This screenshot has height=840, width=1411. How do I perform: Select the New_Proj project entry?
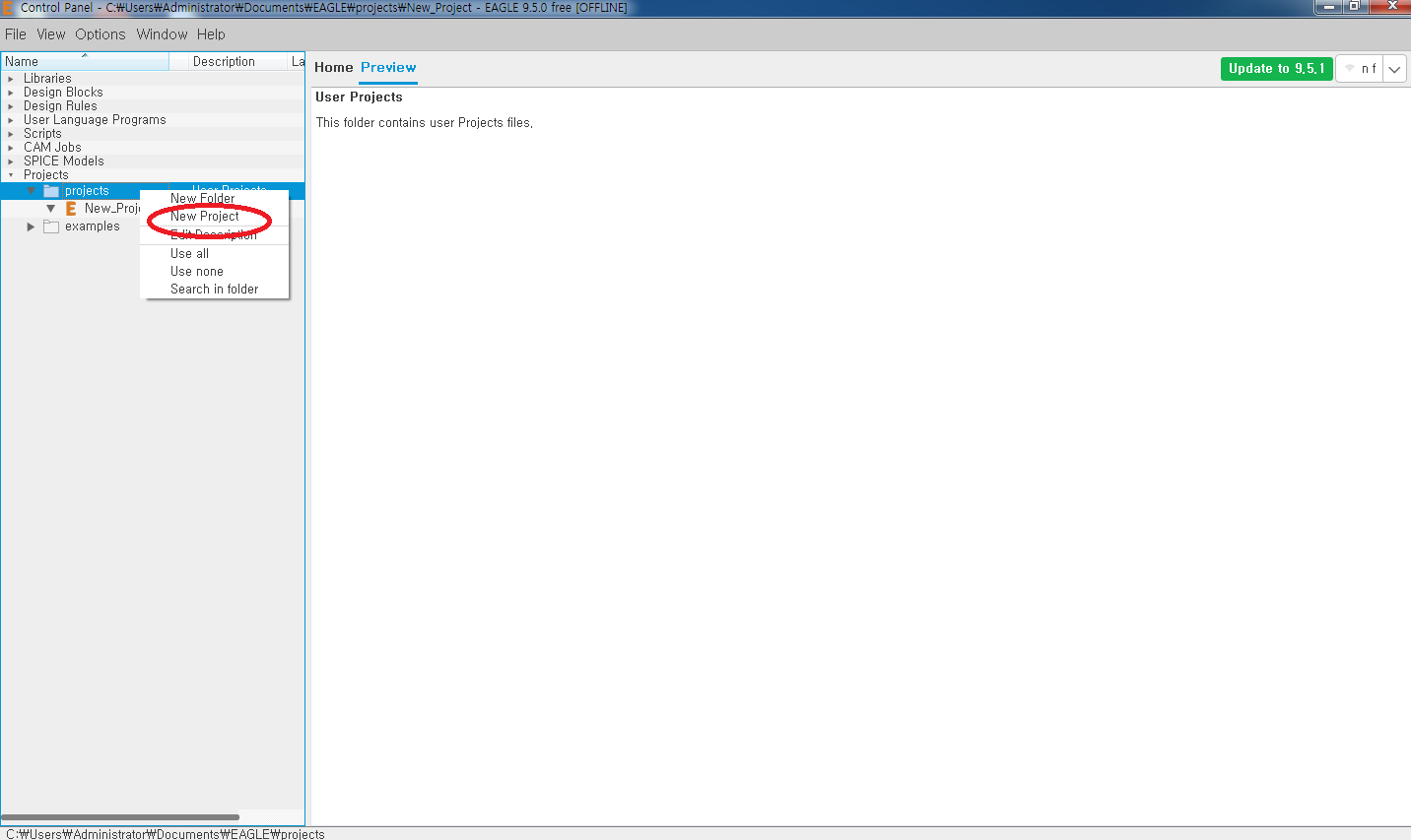tap(111, 209)
